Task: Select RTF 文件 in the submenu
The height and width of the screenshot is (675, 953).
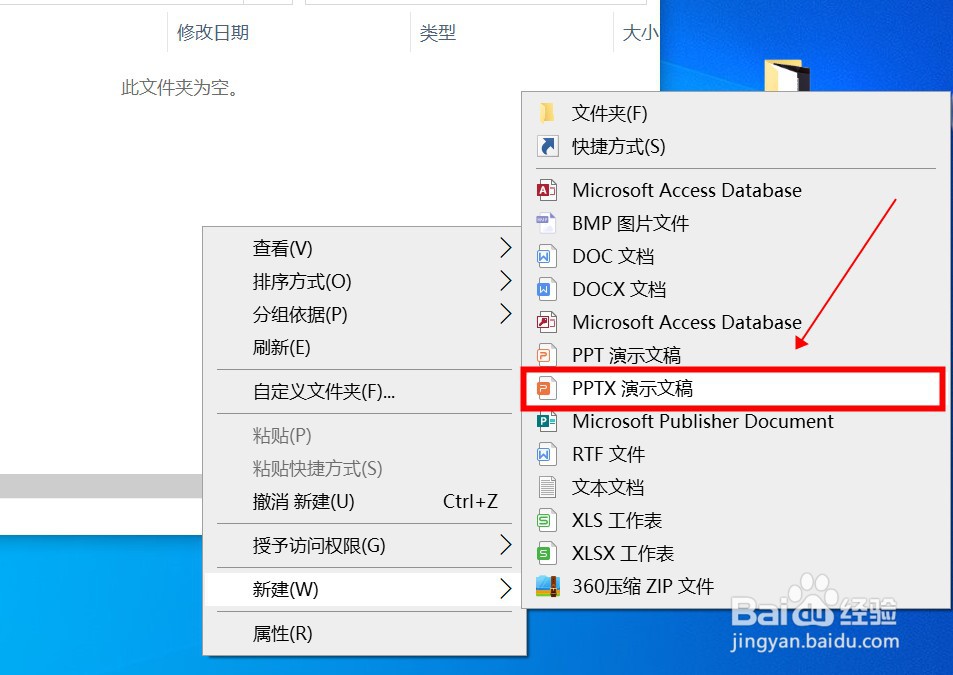Action: pos(736,454)
